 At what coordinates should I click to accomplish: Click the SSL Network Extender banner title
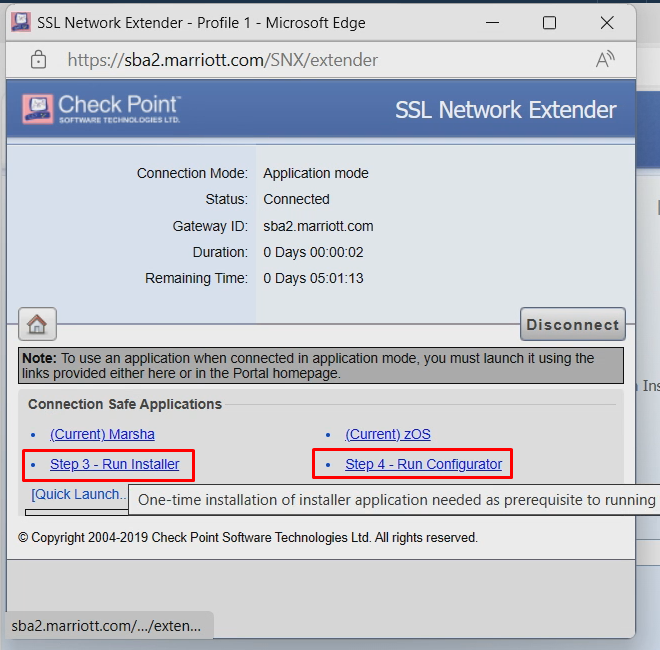(506, 110)
